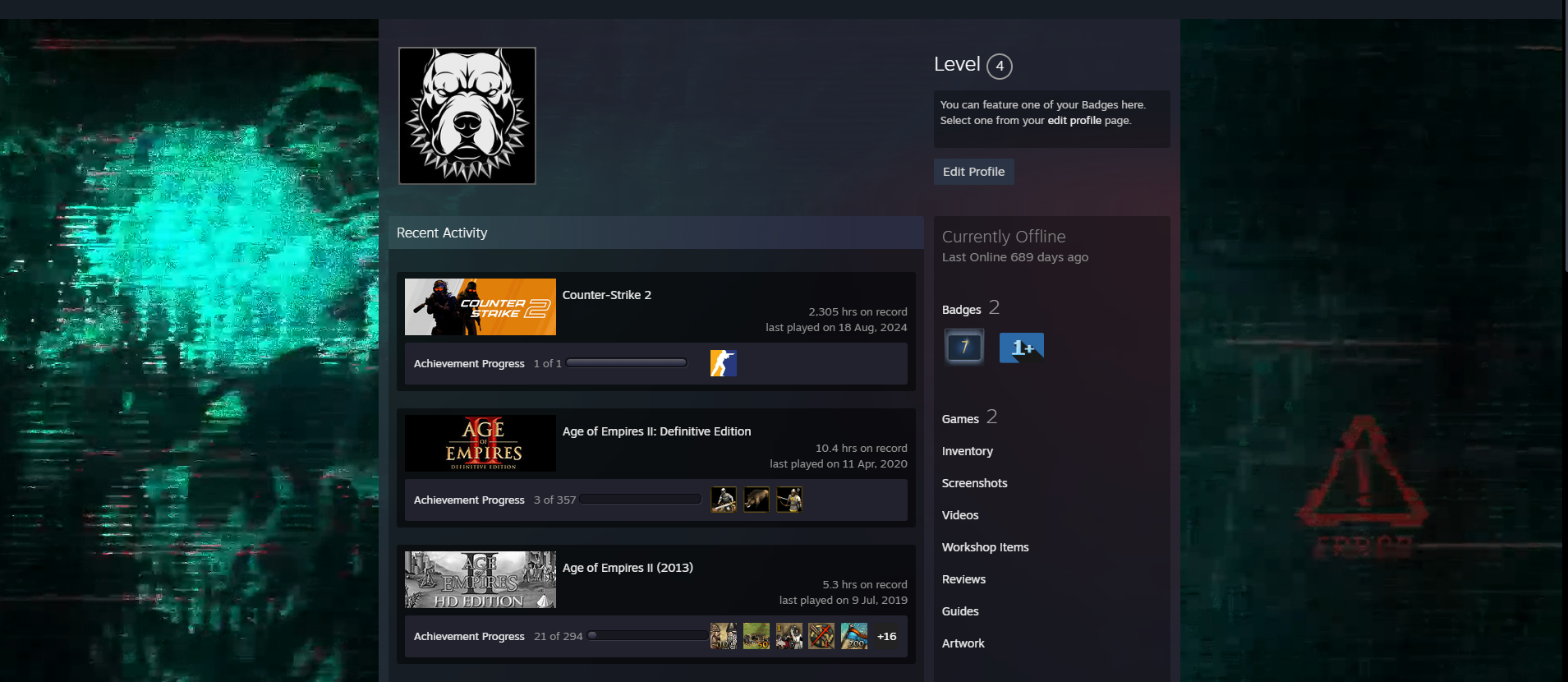The image size is (1568, 682).
Task: Open the Counter-Strike 2 game title link
Action: pos(607,295)
